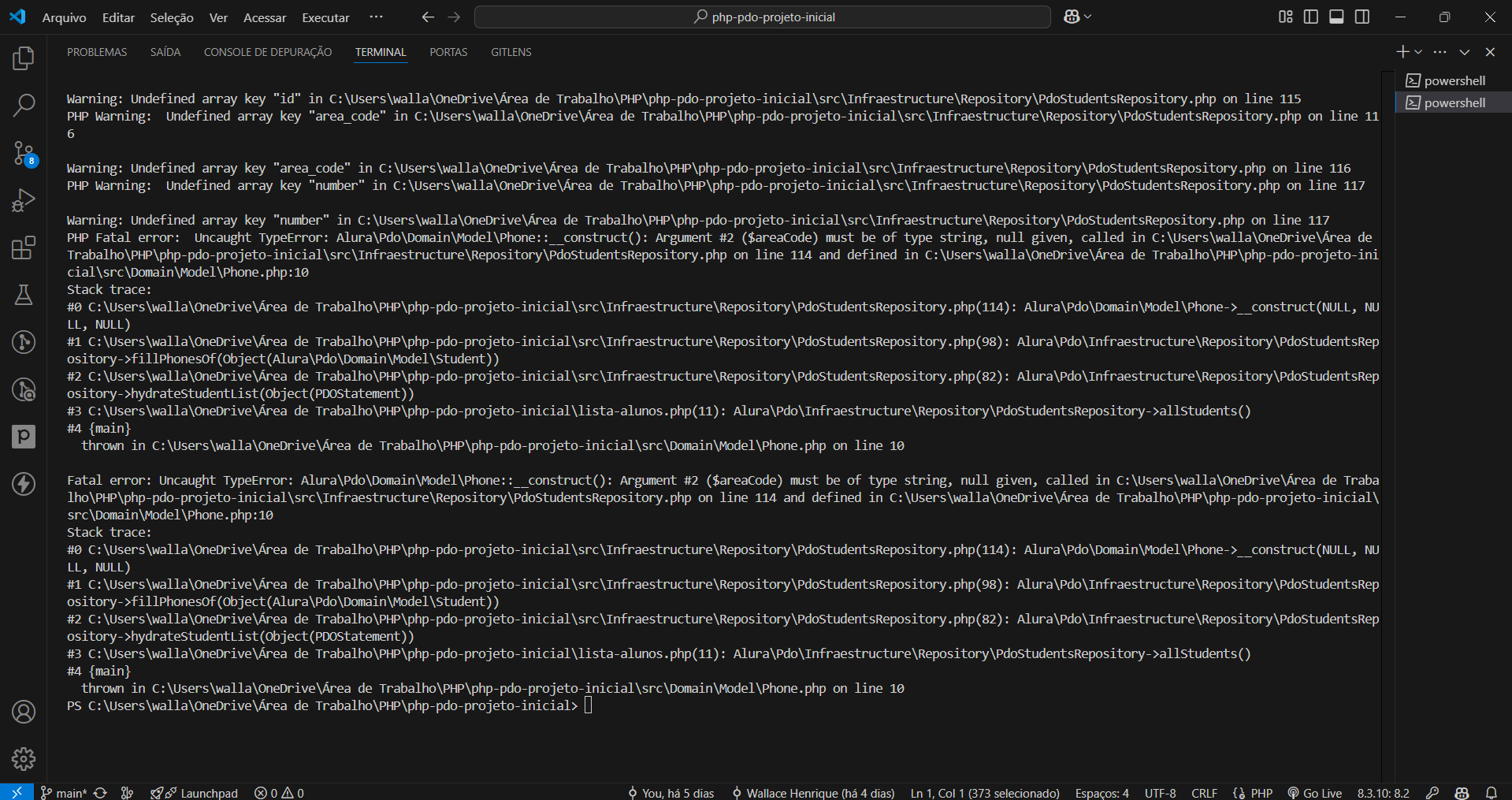Change Espaços: 4 indentation setting
The image size is (1512, 800).
[1101, 793]
